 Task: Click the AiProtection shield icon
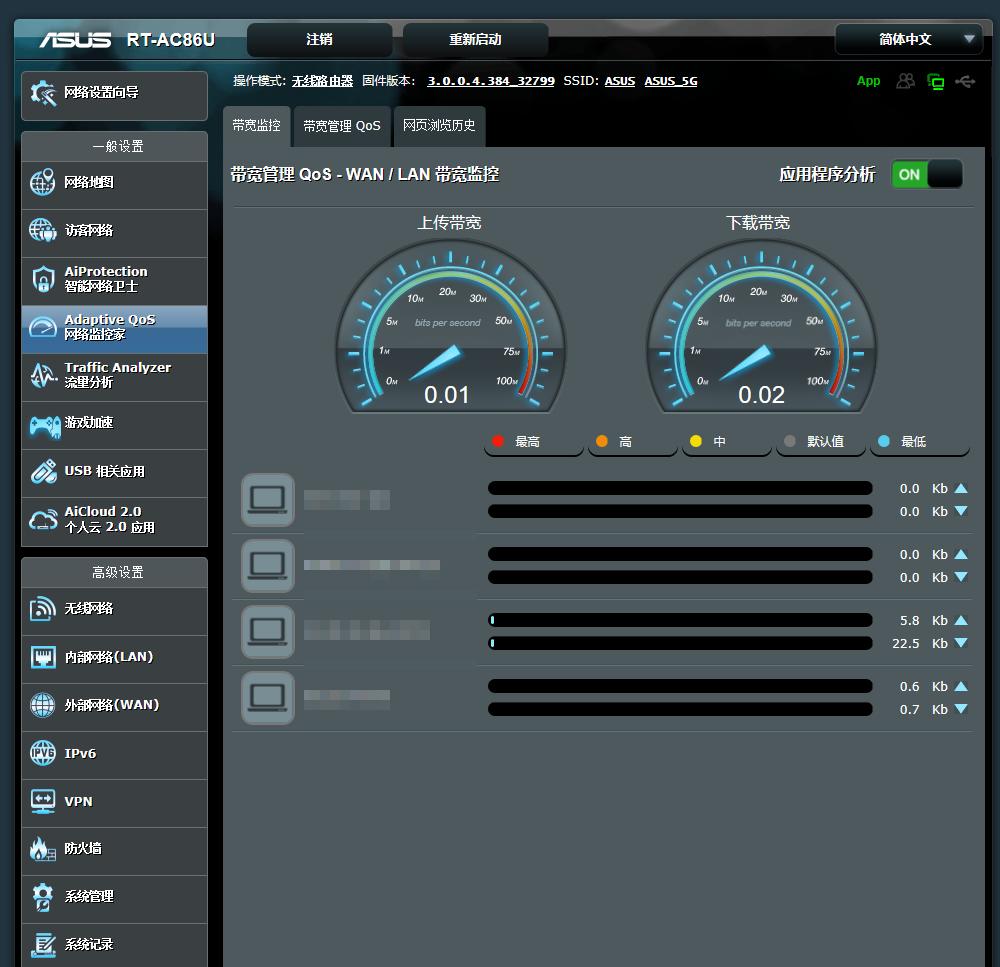[42, 279]
